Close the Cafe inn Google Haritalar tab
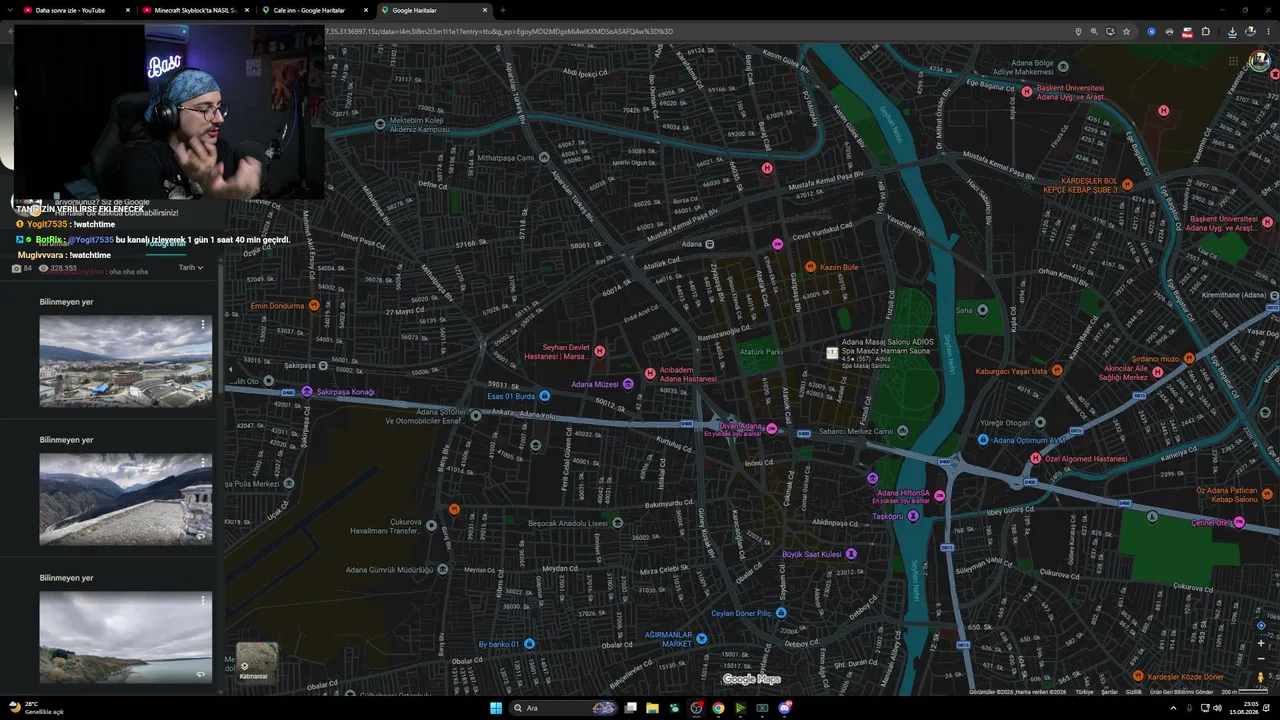Image resolution: width=1280 pixels, height=720 pixels. pos(365,10)
